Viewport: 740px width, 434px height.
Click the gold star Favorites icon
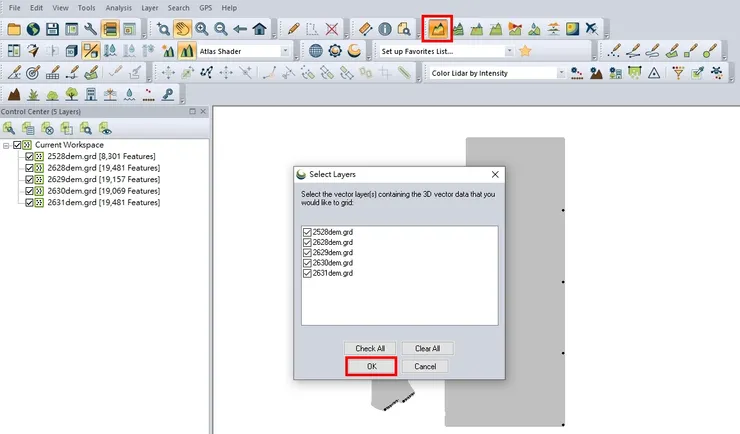pos(525,51)
